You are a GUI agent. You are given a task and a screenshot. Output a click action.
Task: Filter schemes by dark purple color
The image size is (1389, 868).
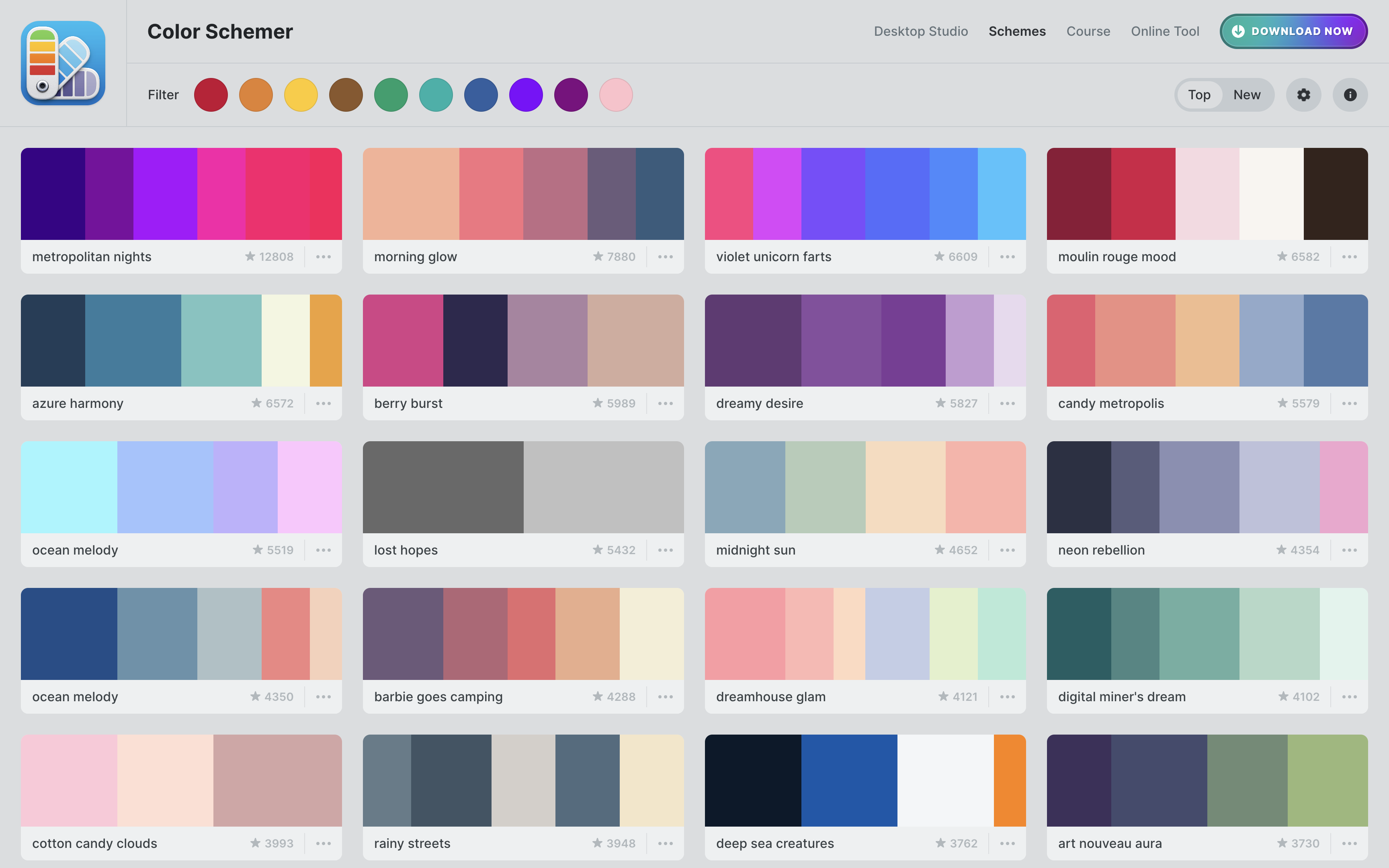[571, 95]
